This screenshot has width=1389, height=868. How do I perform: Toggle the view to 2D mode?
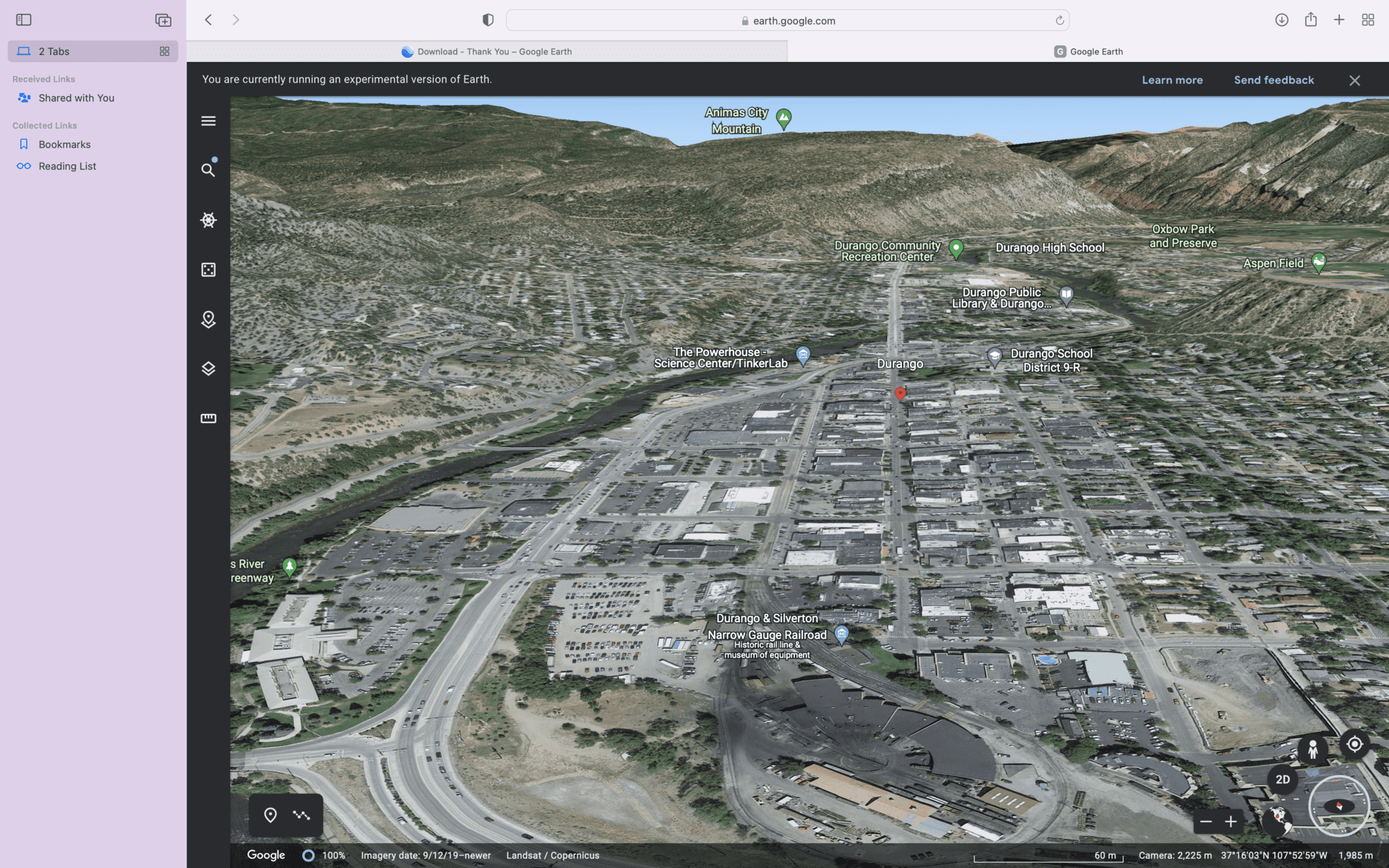point(1283,779)
